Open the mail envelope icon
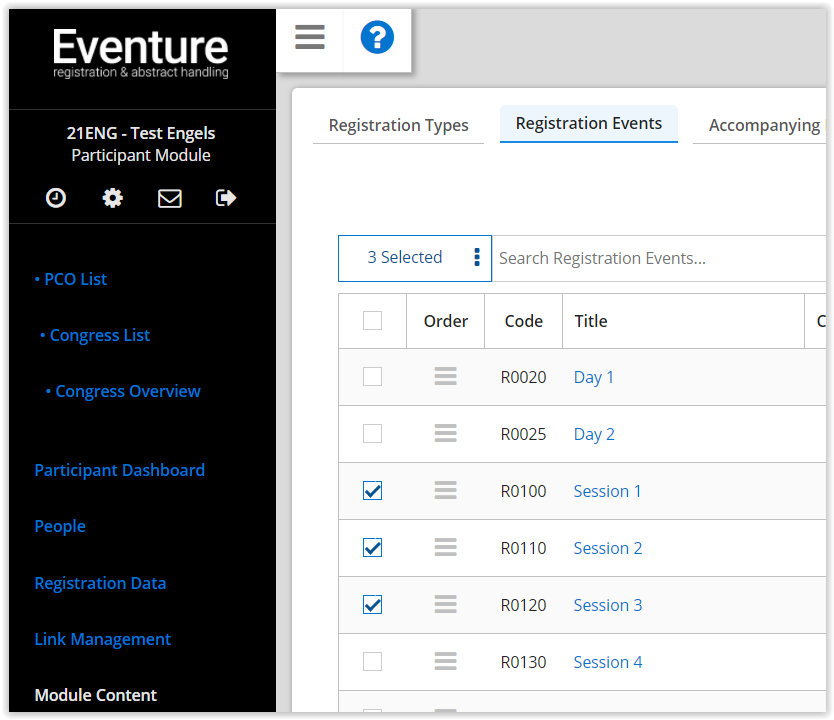 coord(169,198)
